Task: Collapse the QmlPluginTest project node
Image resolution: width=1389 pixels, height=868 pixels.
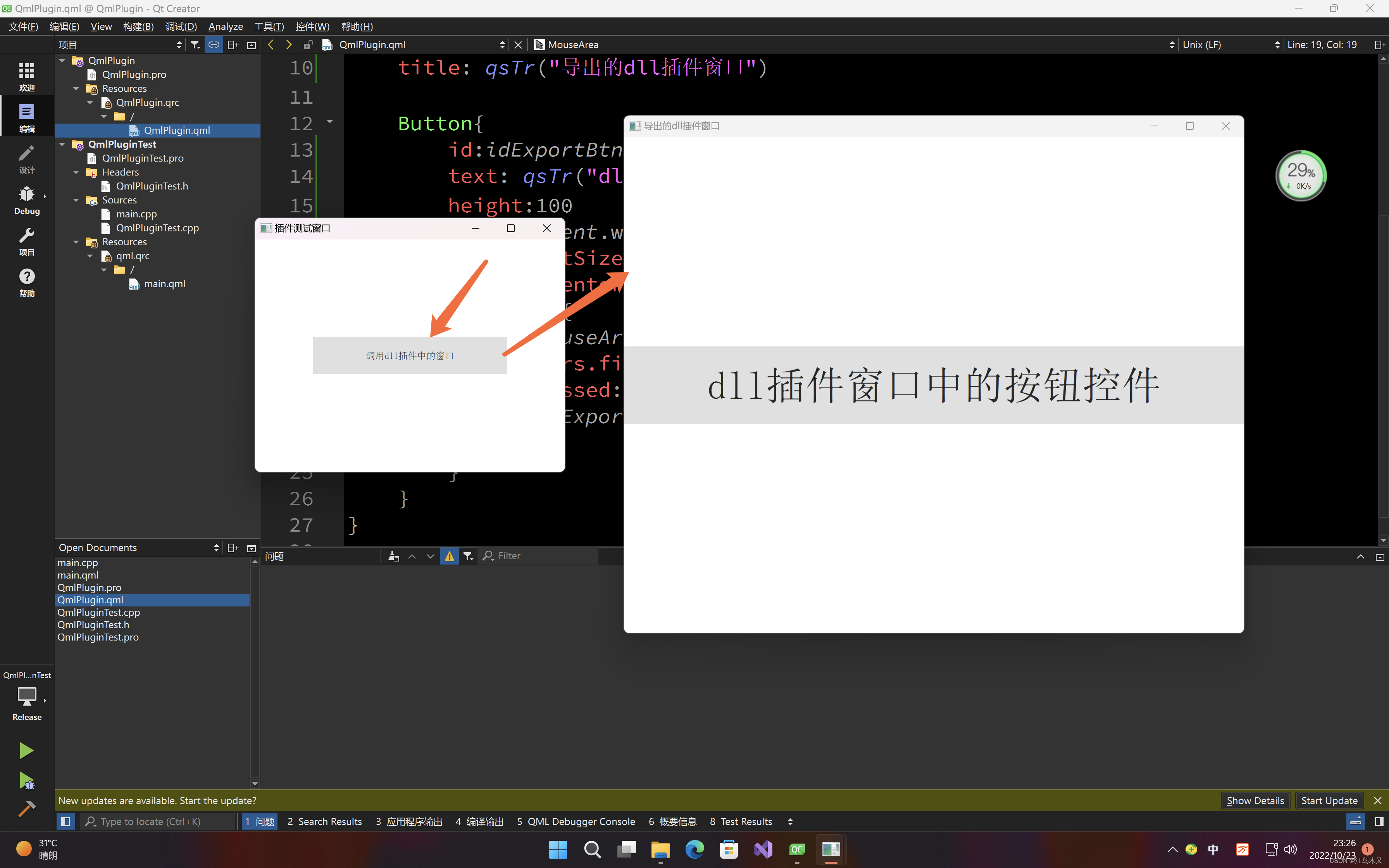Action: (62, 145)
